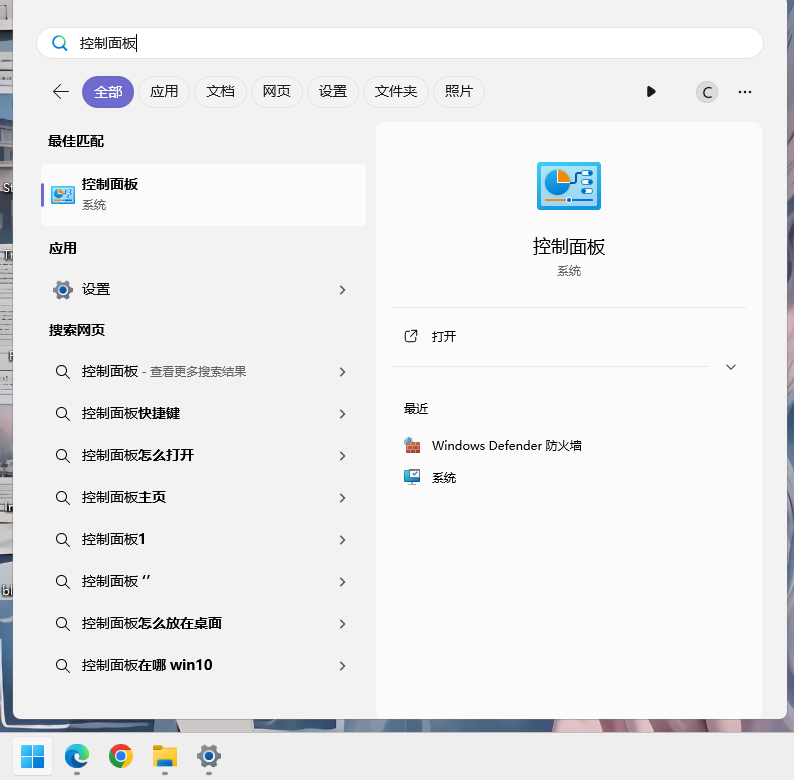
Task: Click the Control Panel icon in best match
Action: click(63, 195)
